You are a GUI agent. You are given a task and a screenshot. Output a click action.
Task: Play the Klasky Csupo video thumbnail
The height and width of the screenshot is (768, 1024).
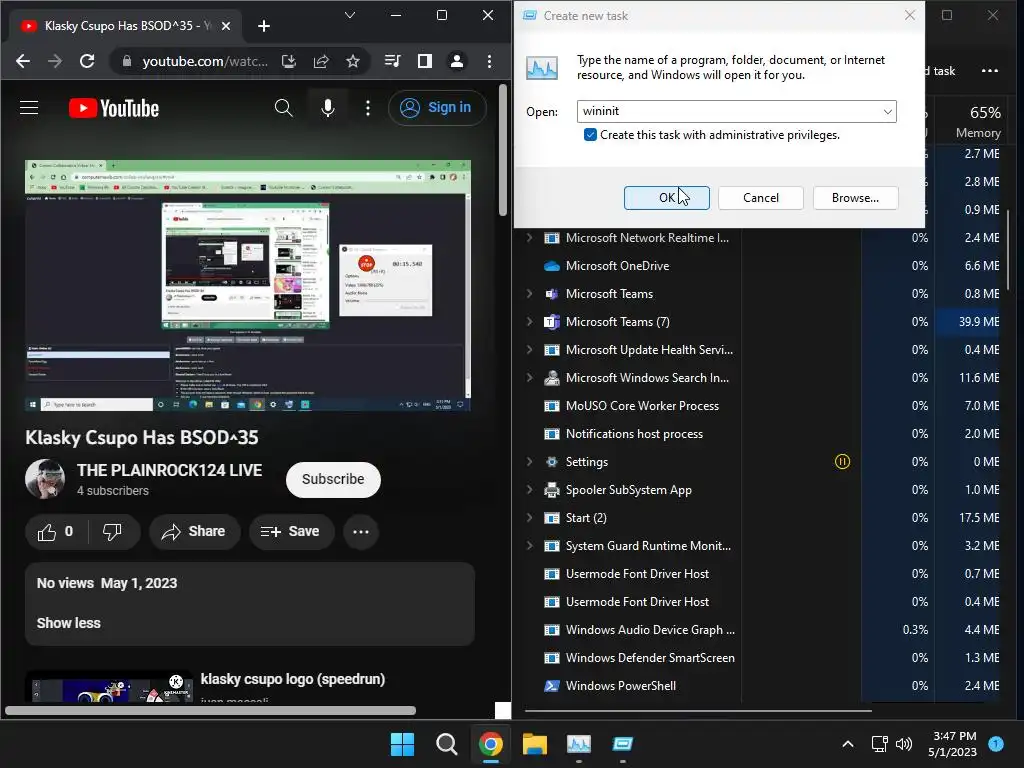tap(248, 285)
